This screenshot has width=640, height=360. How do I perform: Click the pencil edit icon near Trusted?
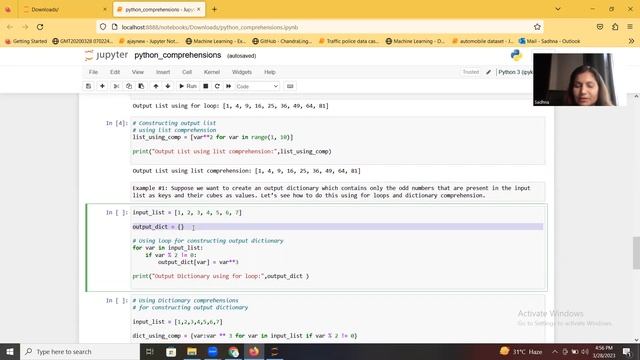[489, 72]
